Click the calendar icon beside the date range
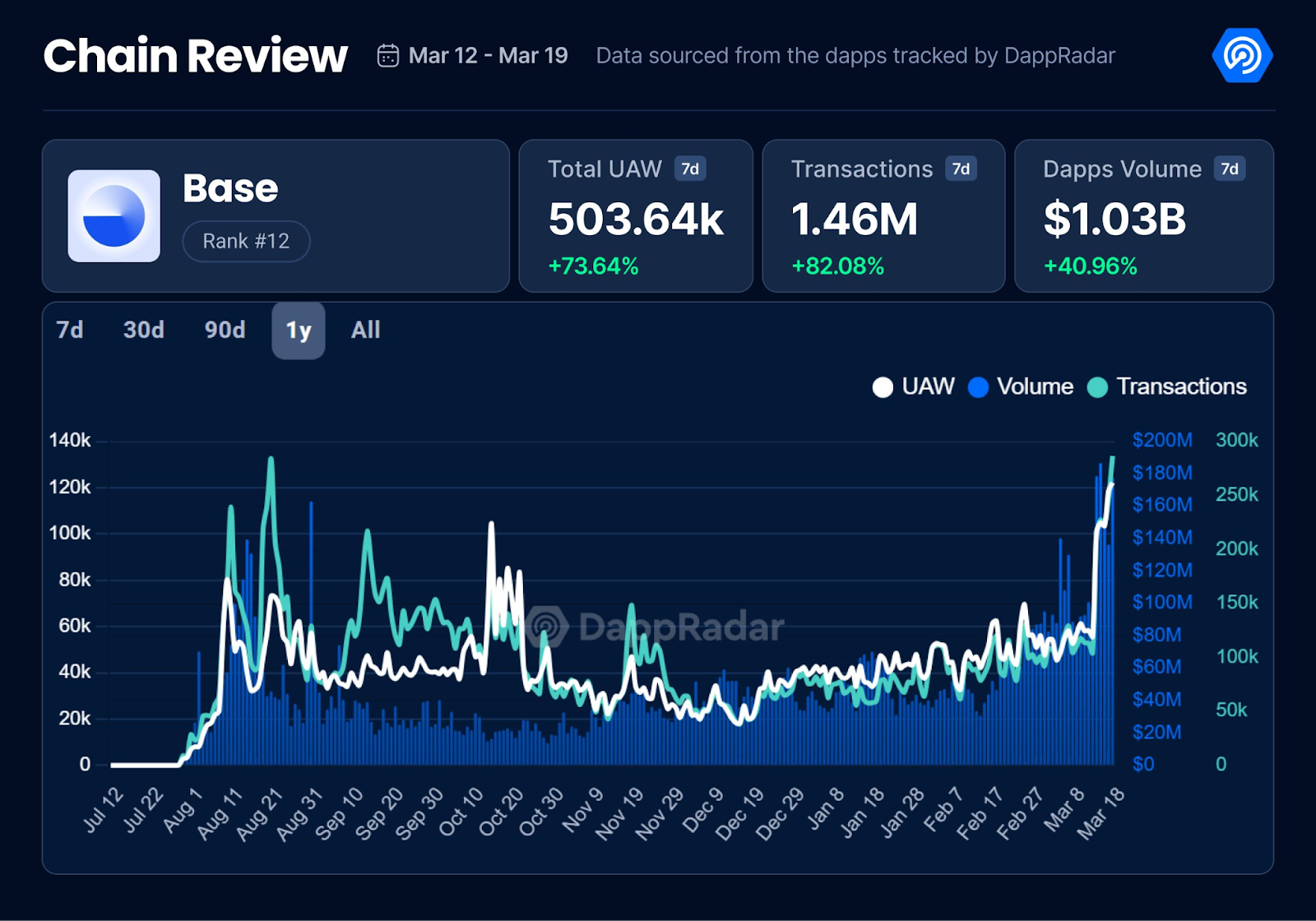This screenshot has height=921, width=1316. pos(388,56)
